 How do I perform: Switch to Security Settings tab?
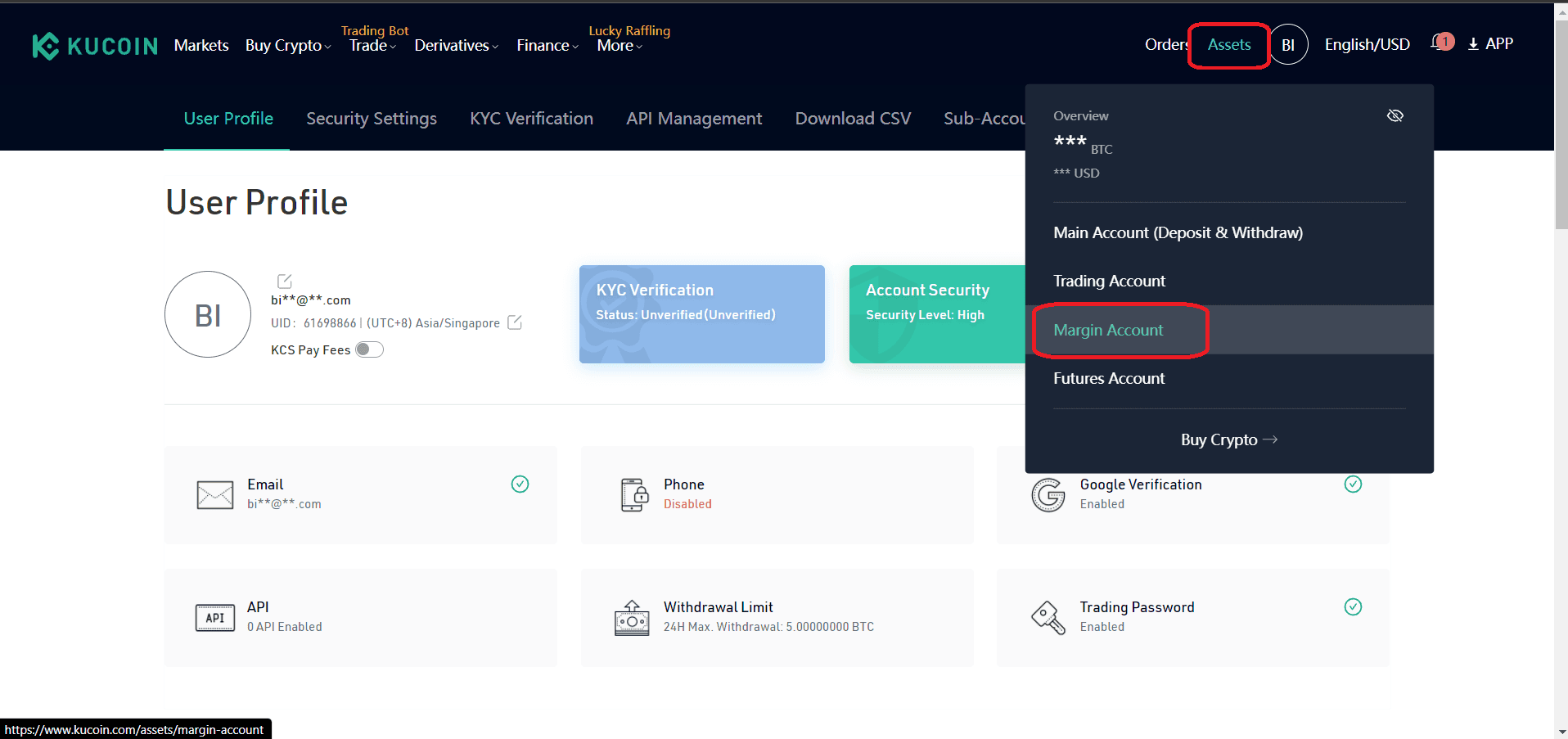coord(372,119)
